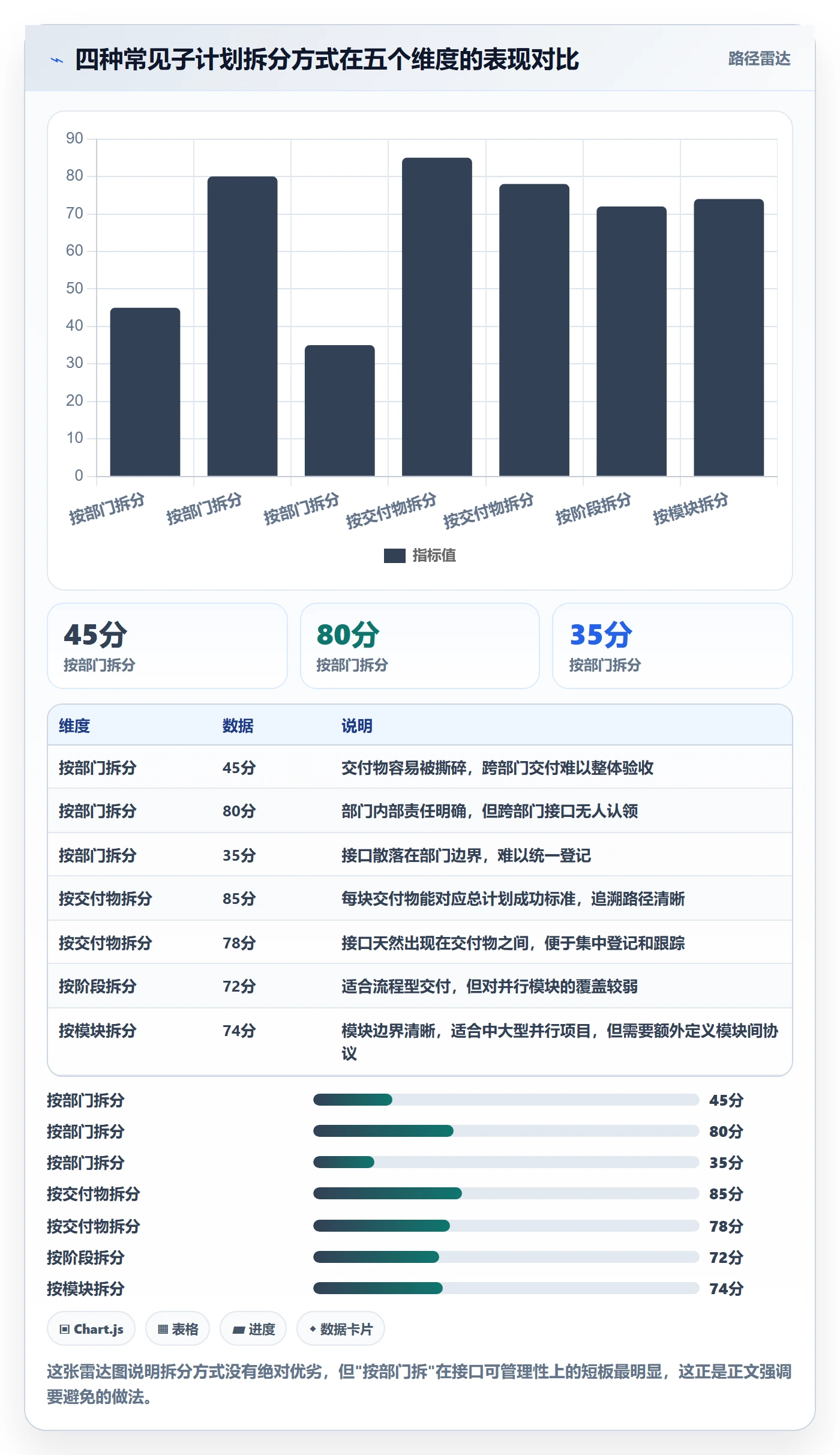Select the row 接口散落在部门边界，难以统一登记
The image size is (840, 1455).
pos(420,855)
